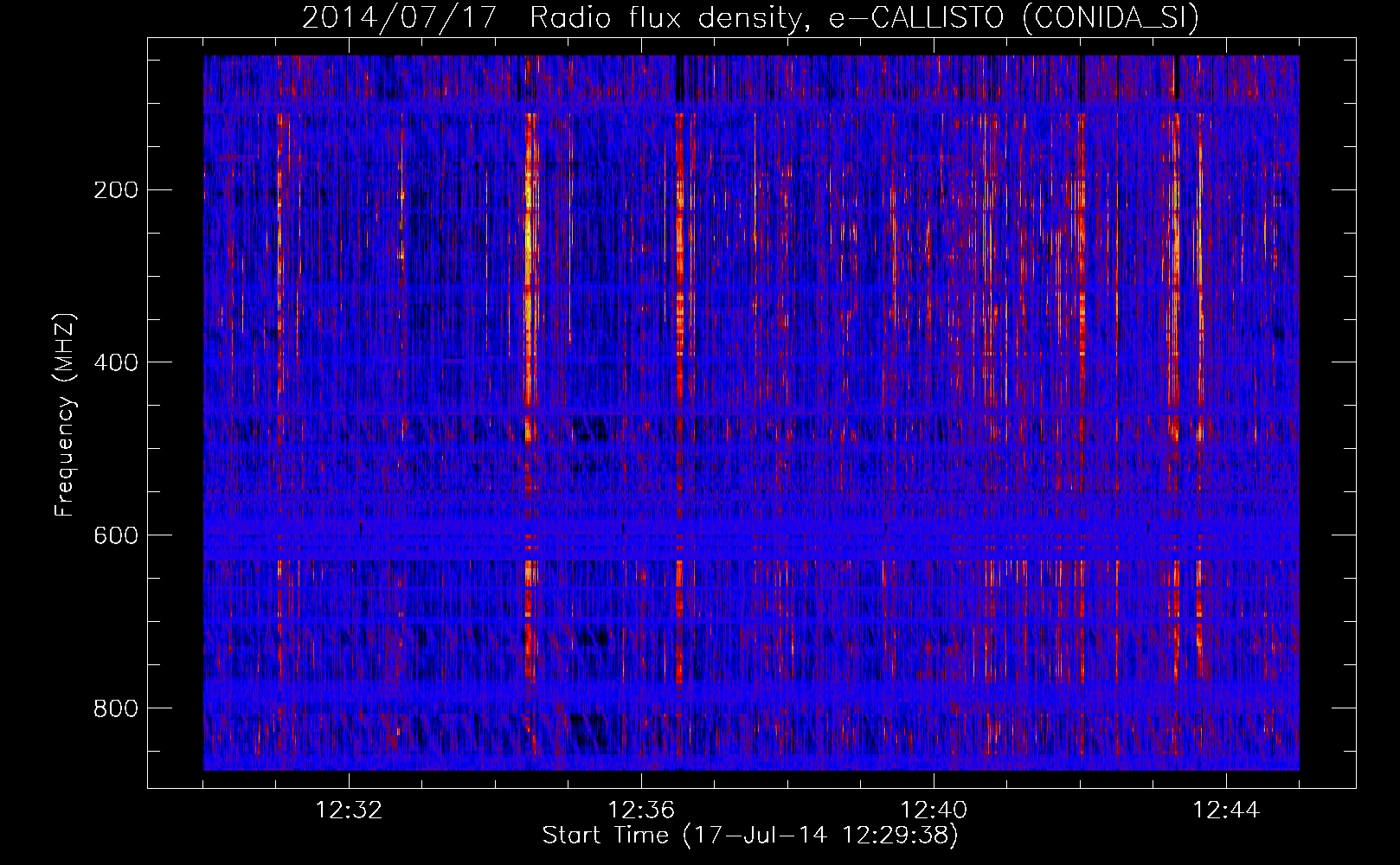Viewport: 1400px width, 865px height.
Task: Click the 600 frequency tick label
Action: pos(115,535)
